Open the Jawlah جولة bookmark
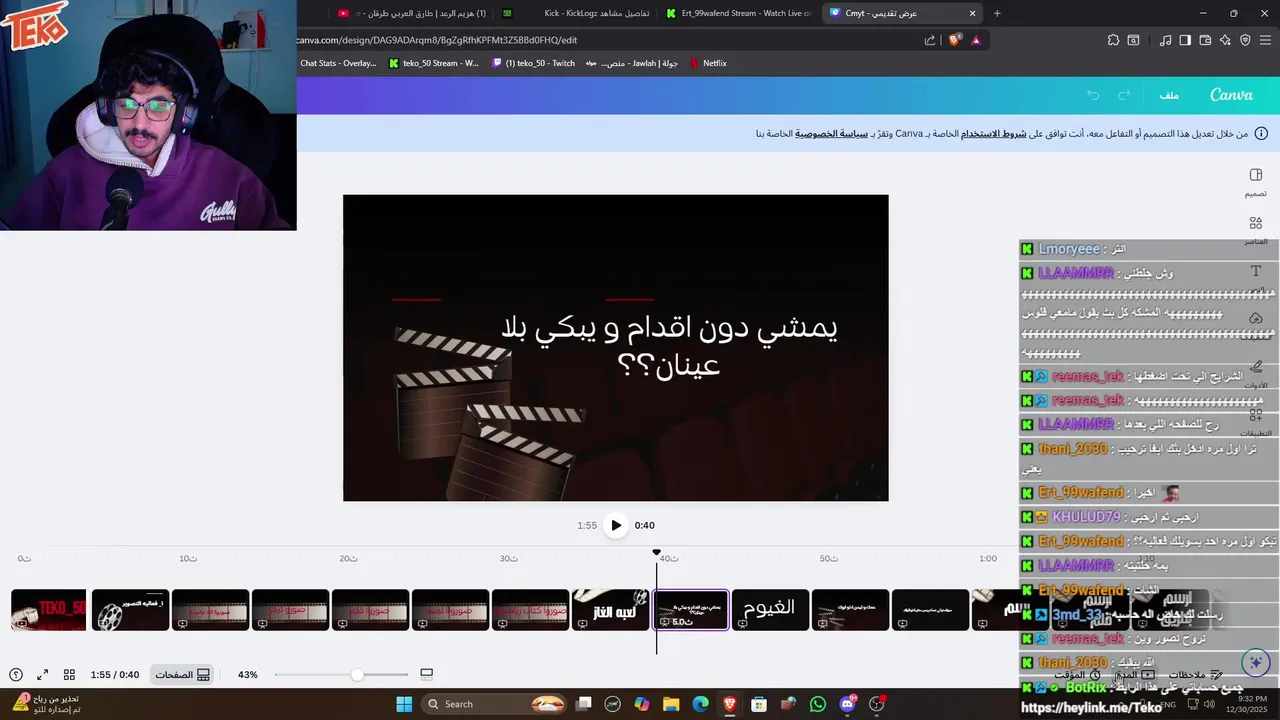 click(x=632, y=63)
